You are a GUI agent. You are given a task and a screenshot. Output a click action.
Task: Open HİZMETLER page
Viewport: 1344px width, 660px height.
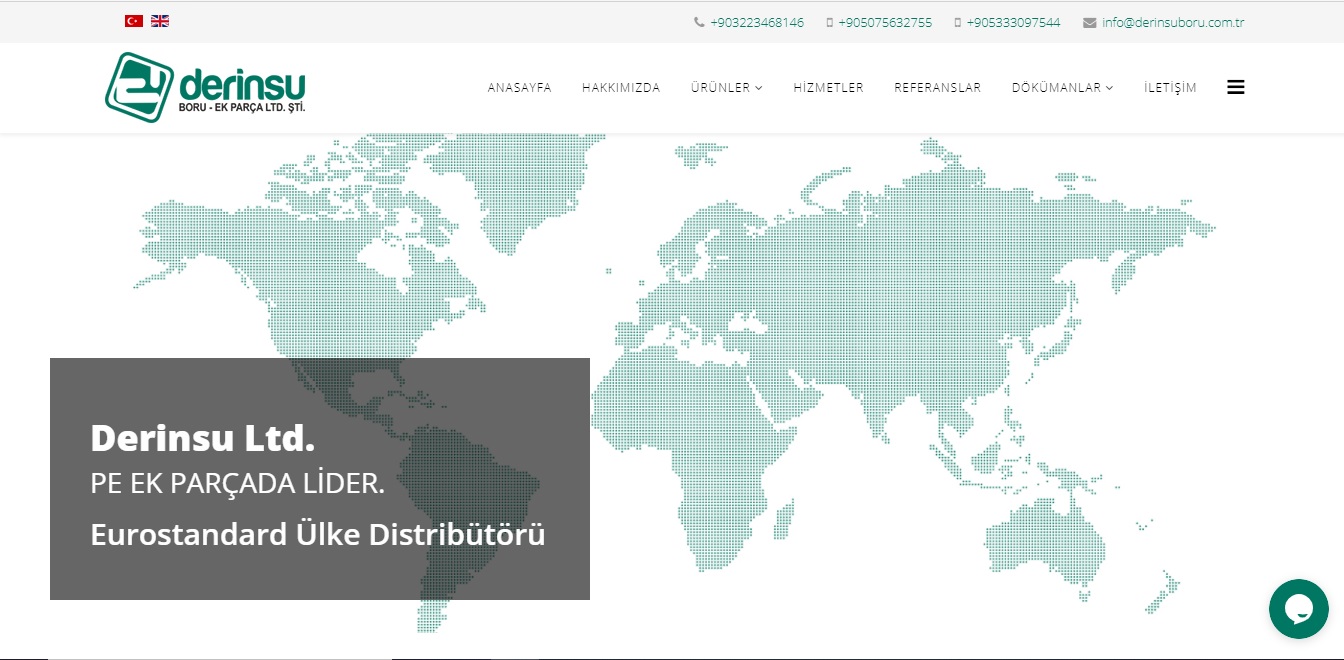pyautogui.click(x=828, y=88)
